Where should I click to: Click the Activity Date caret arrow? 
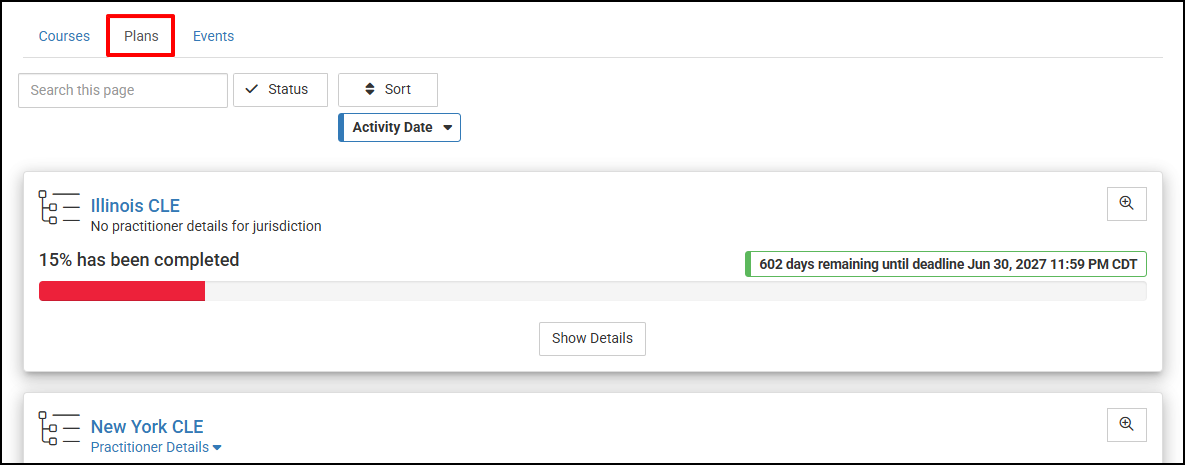pyautogui.click(x=448, y=128)
